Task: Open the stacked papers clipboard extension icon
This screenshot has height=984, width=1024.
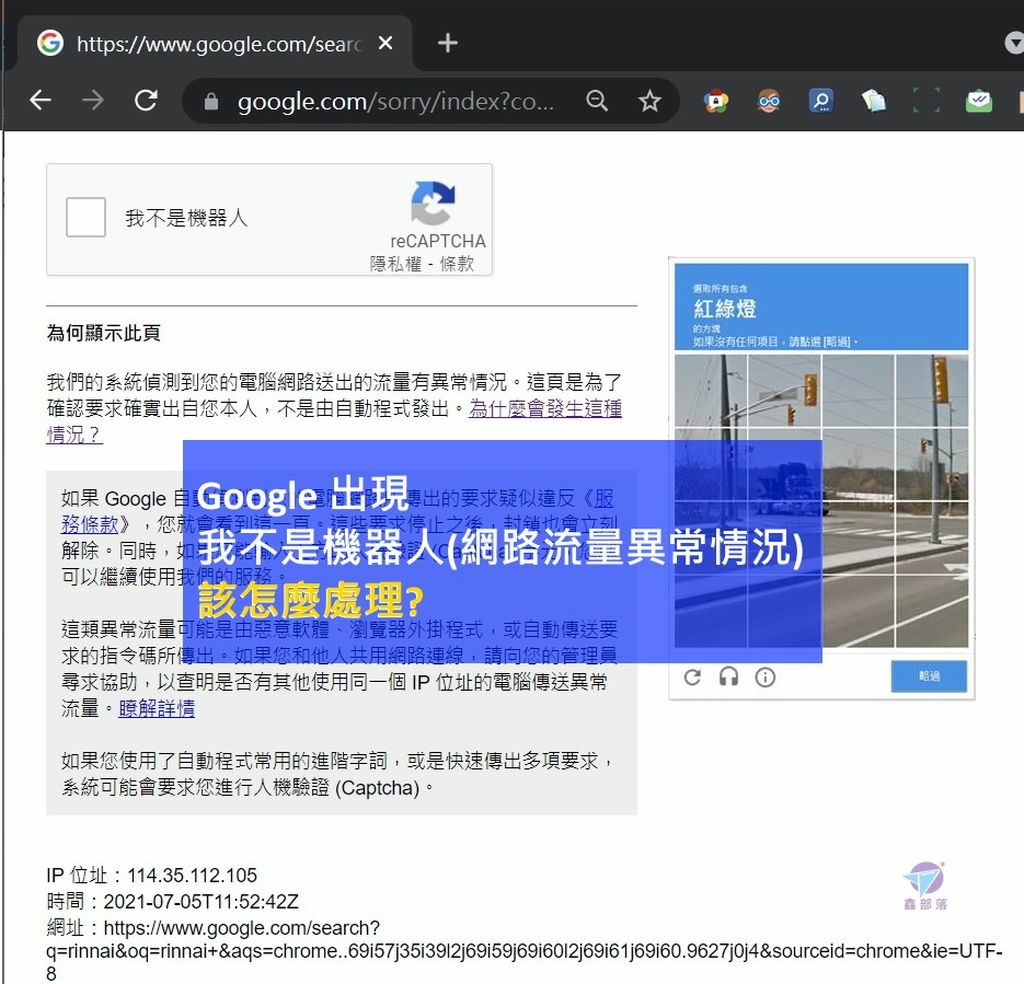Action: (874, 101)
